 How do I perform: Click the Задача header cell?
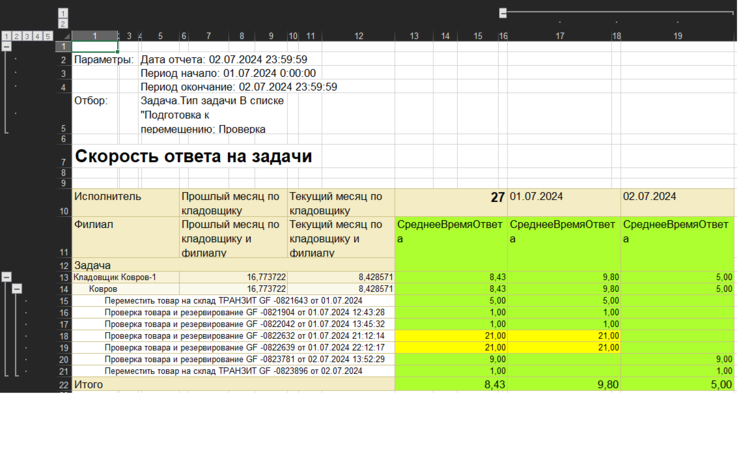tap(233, 265)
